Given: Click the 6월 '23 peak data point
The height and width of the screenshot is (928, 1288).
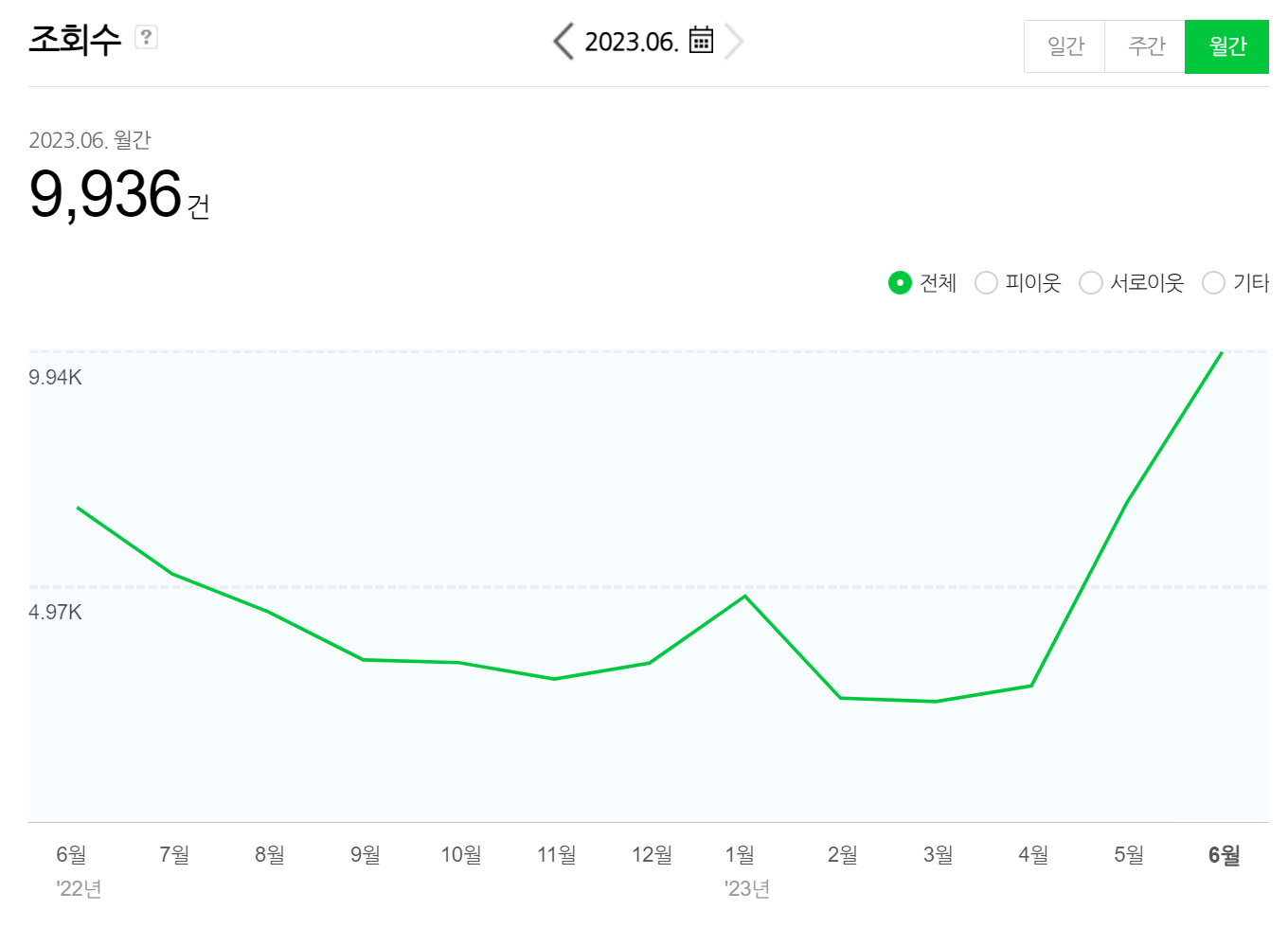Looking at the screenshot, I should pos(1222,353).
